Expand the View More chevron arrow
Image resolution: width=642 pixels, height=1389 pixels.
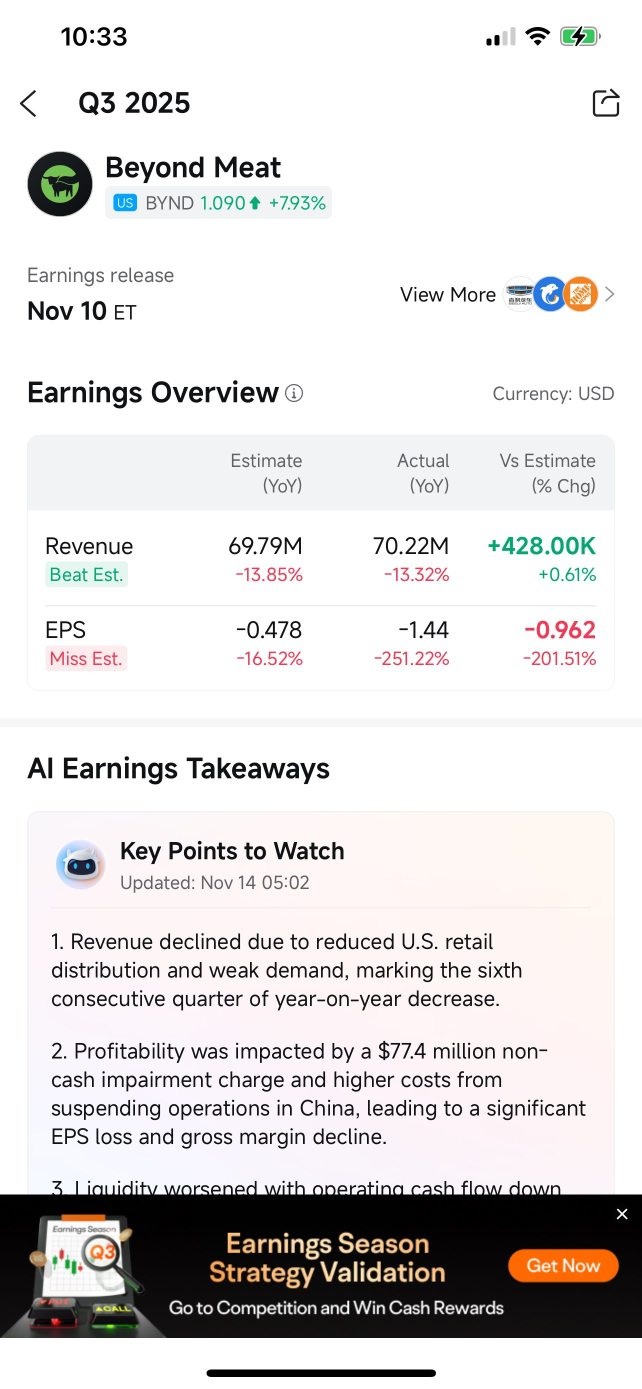point(609,295)
